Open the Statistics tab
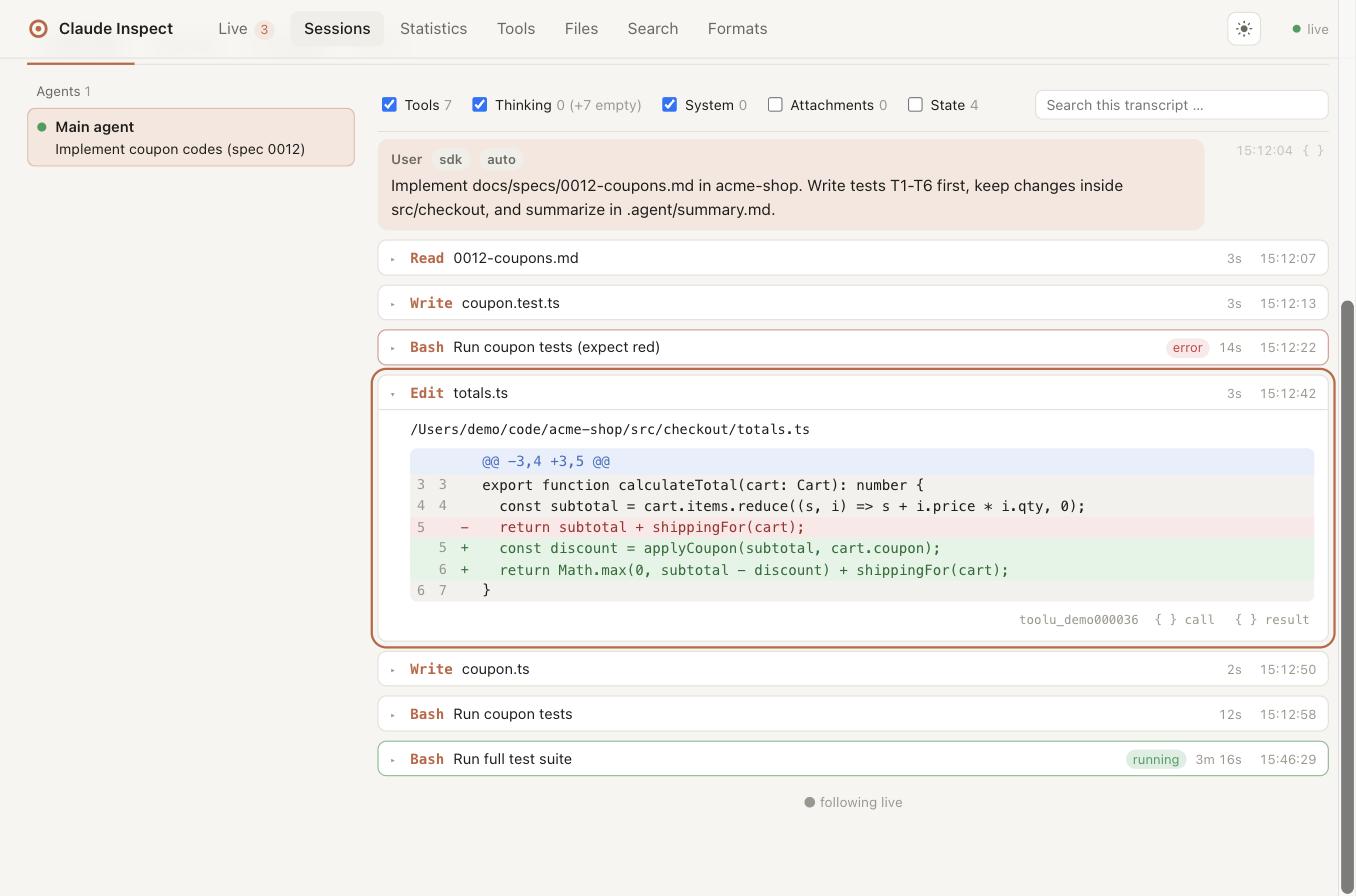Screen dimensions: 1356x896 tap(433, 29)
